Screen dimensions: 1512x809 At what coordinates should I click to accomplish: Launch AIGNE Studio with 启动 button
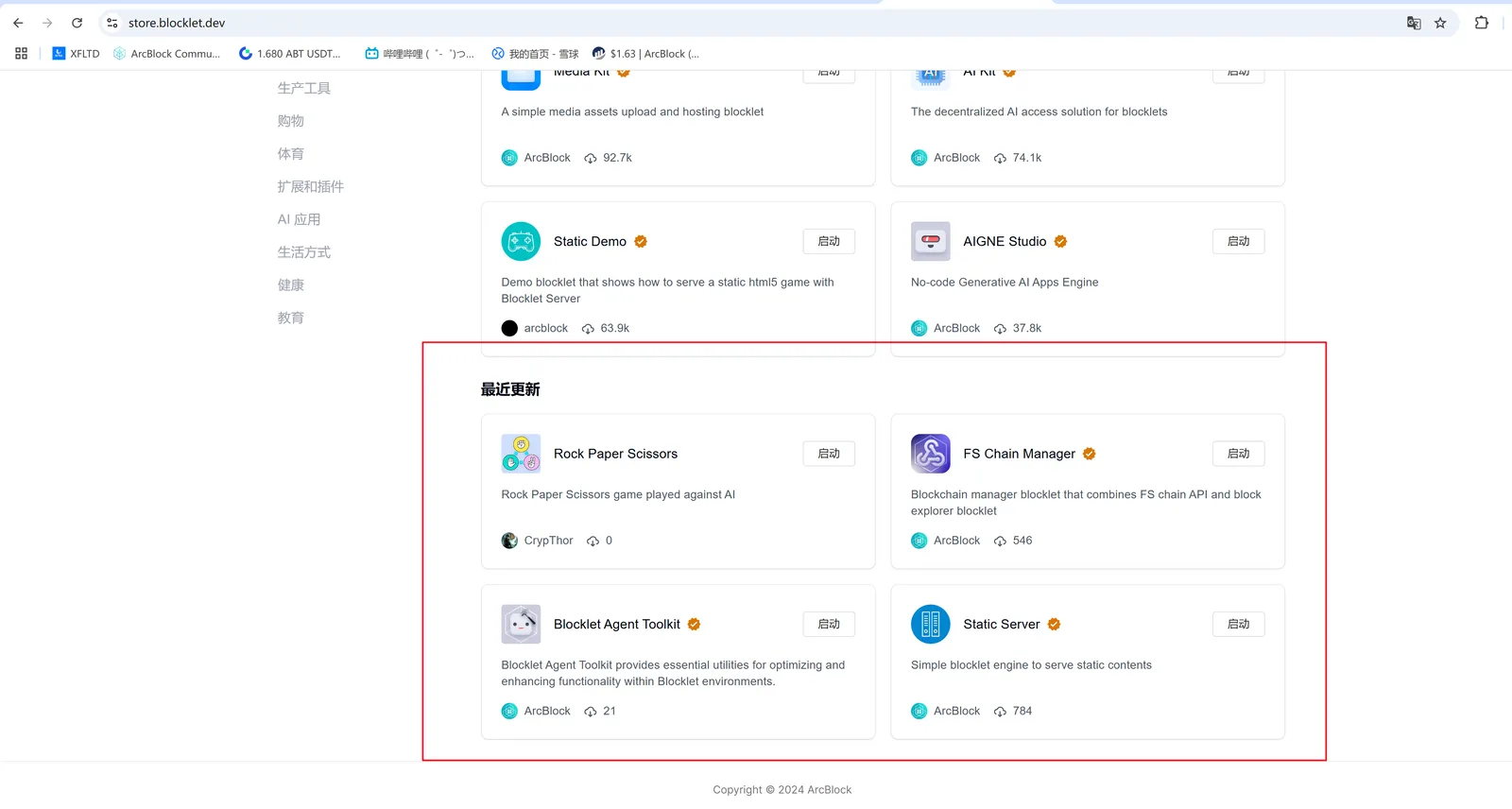[1239, 241]
